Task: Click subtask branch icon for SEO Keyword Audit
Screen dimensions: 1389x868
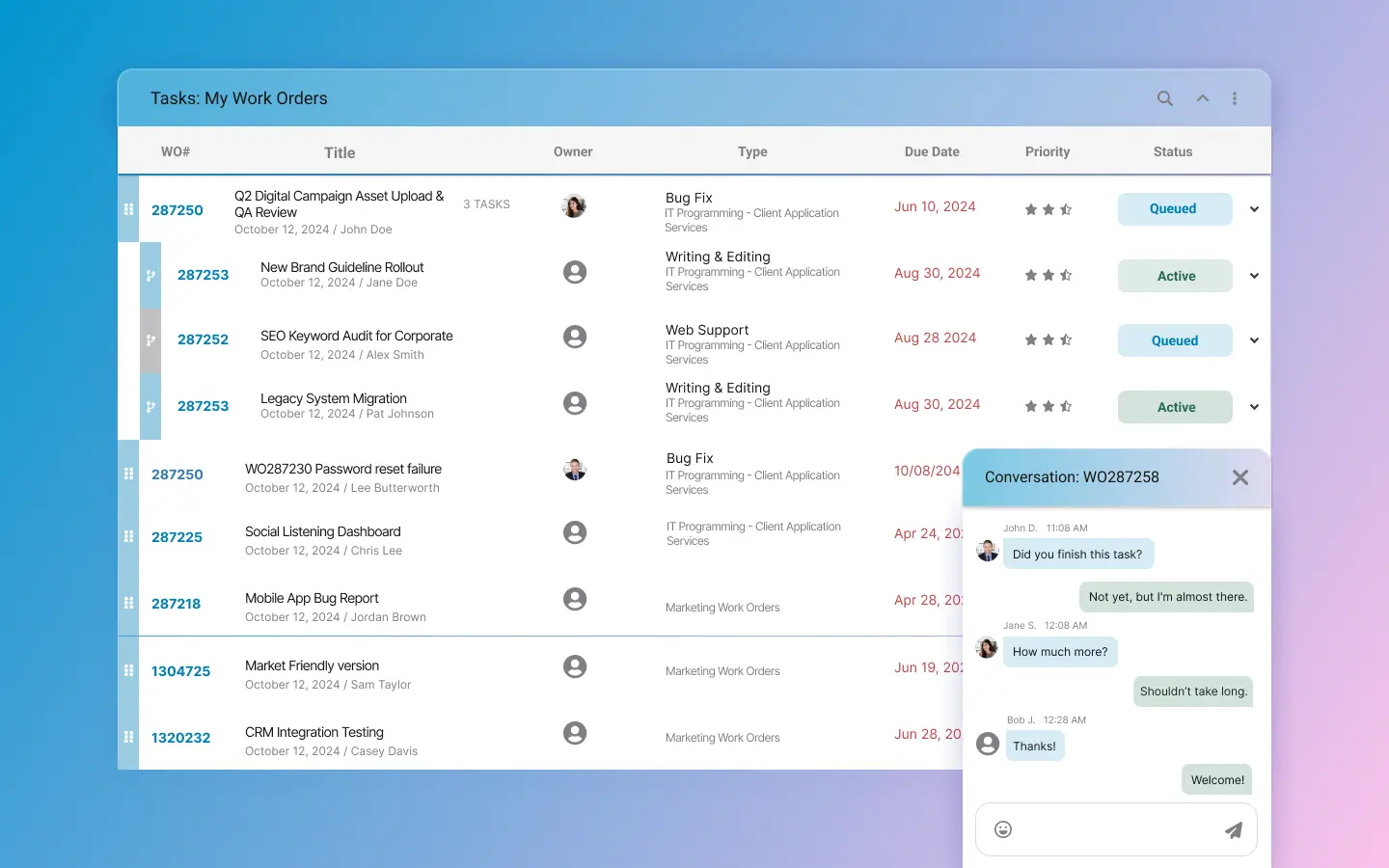Action: pyautogui.click(x=150, y=340)
